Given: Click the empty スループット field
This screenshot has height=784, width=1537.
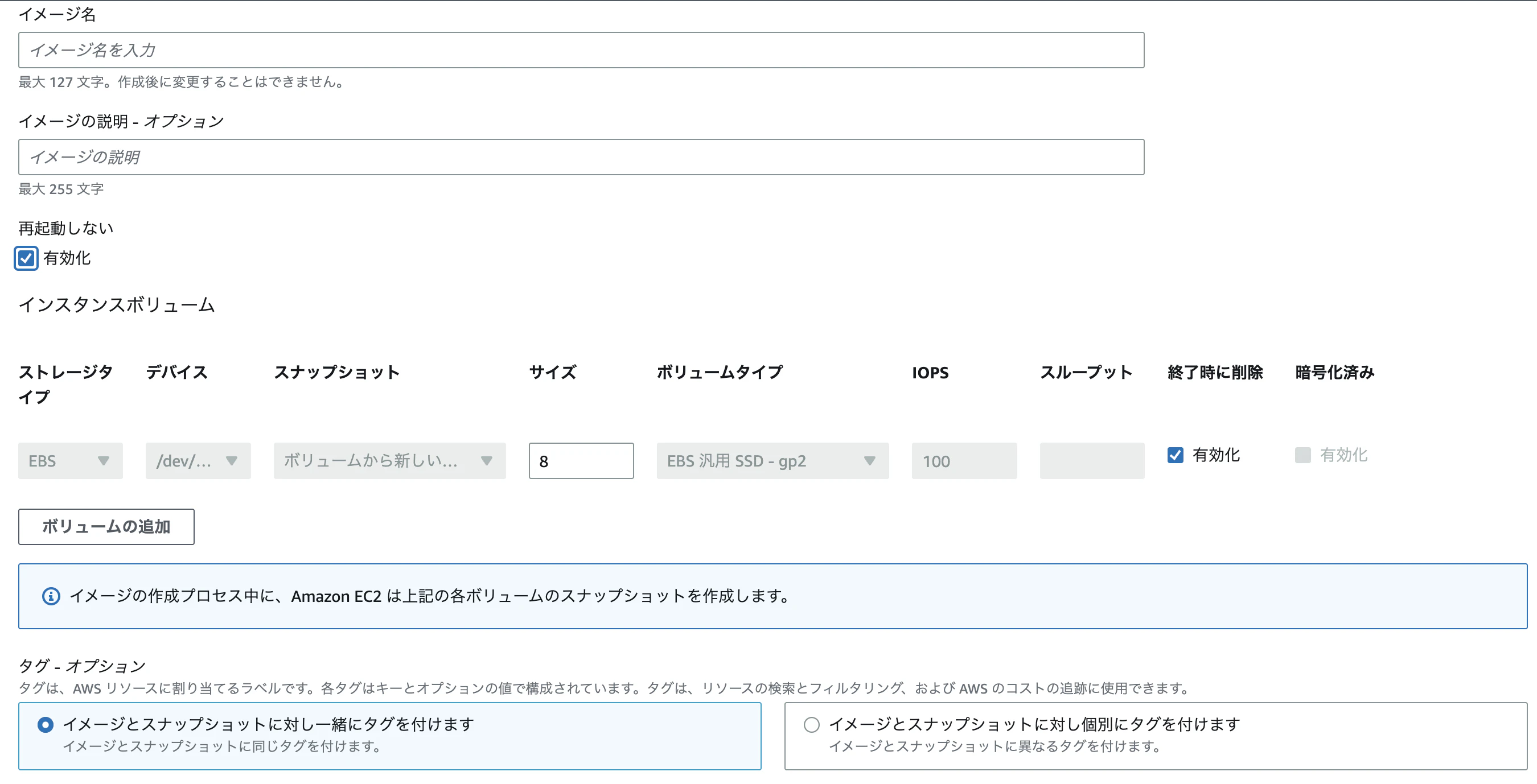Looking at the screenshot, I should 1092,461.
